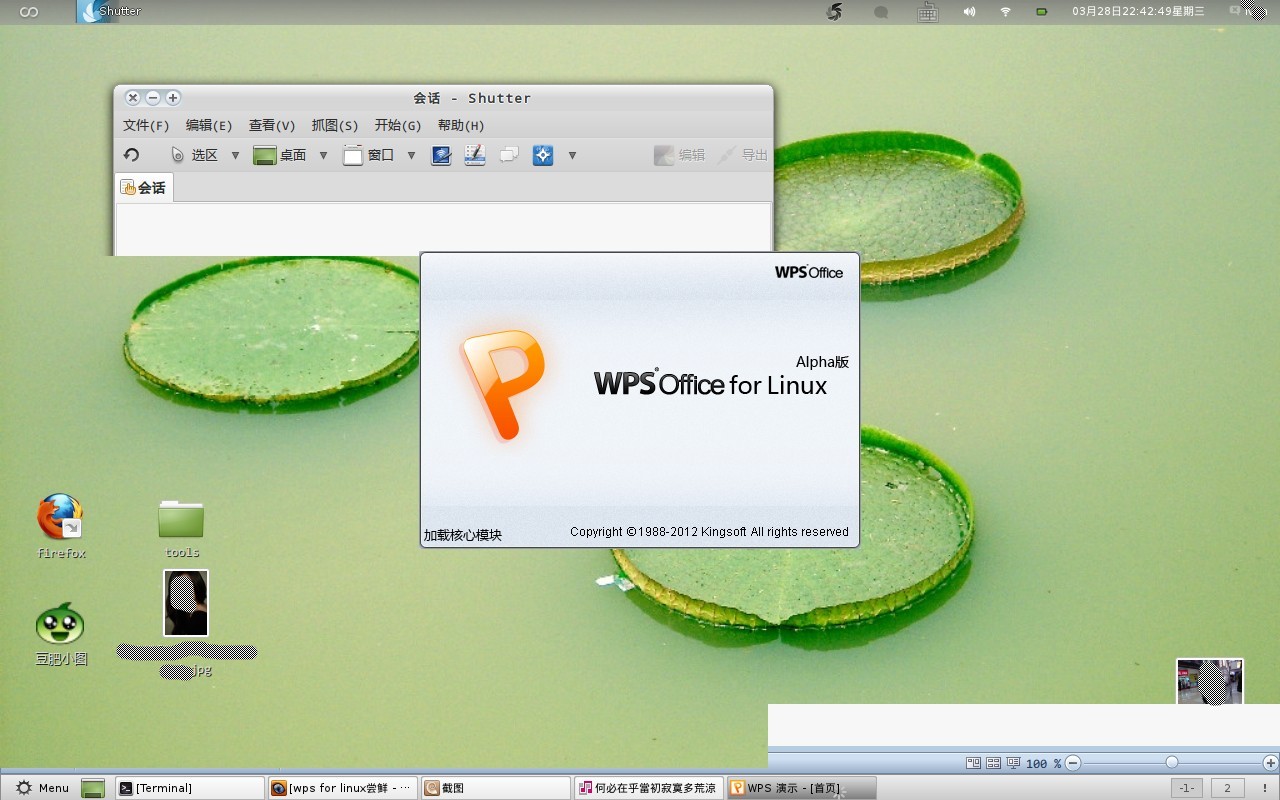Open the dropdown after the blue website icon

click(x=572, y=155)
